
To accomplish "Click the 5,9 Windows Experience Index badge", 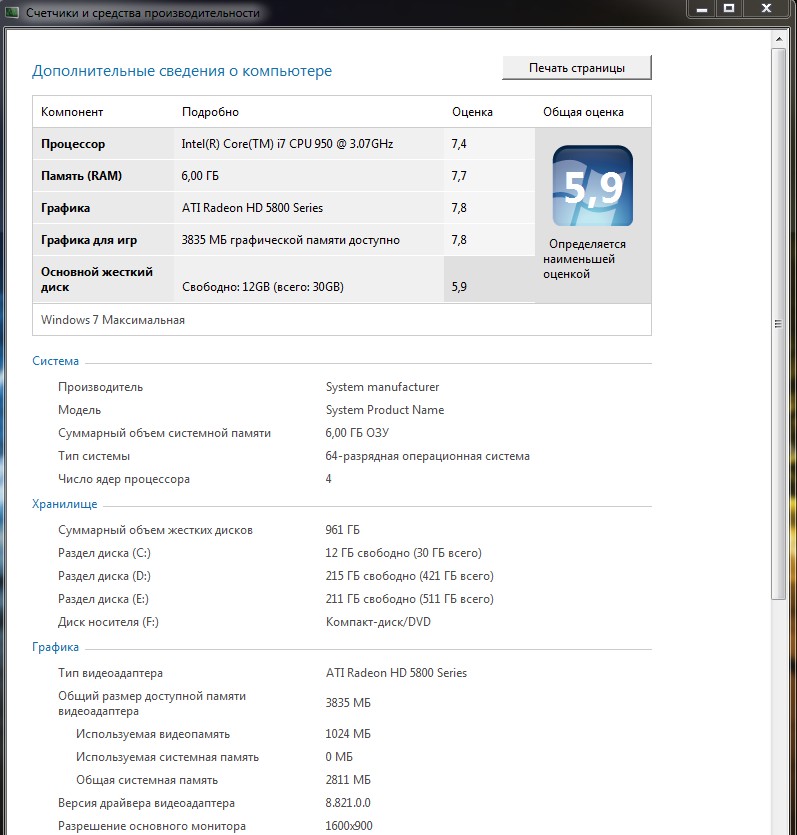I will tap(593, 186).
